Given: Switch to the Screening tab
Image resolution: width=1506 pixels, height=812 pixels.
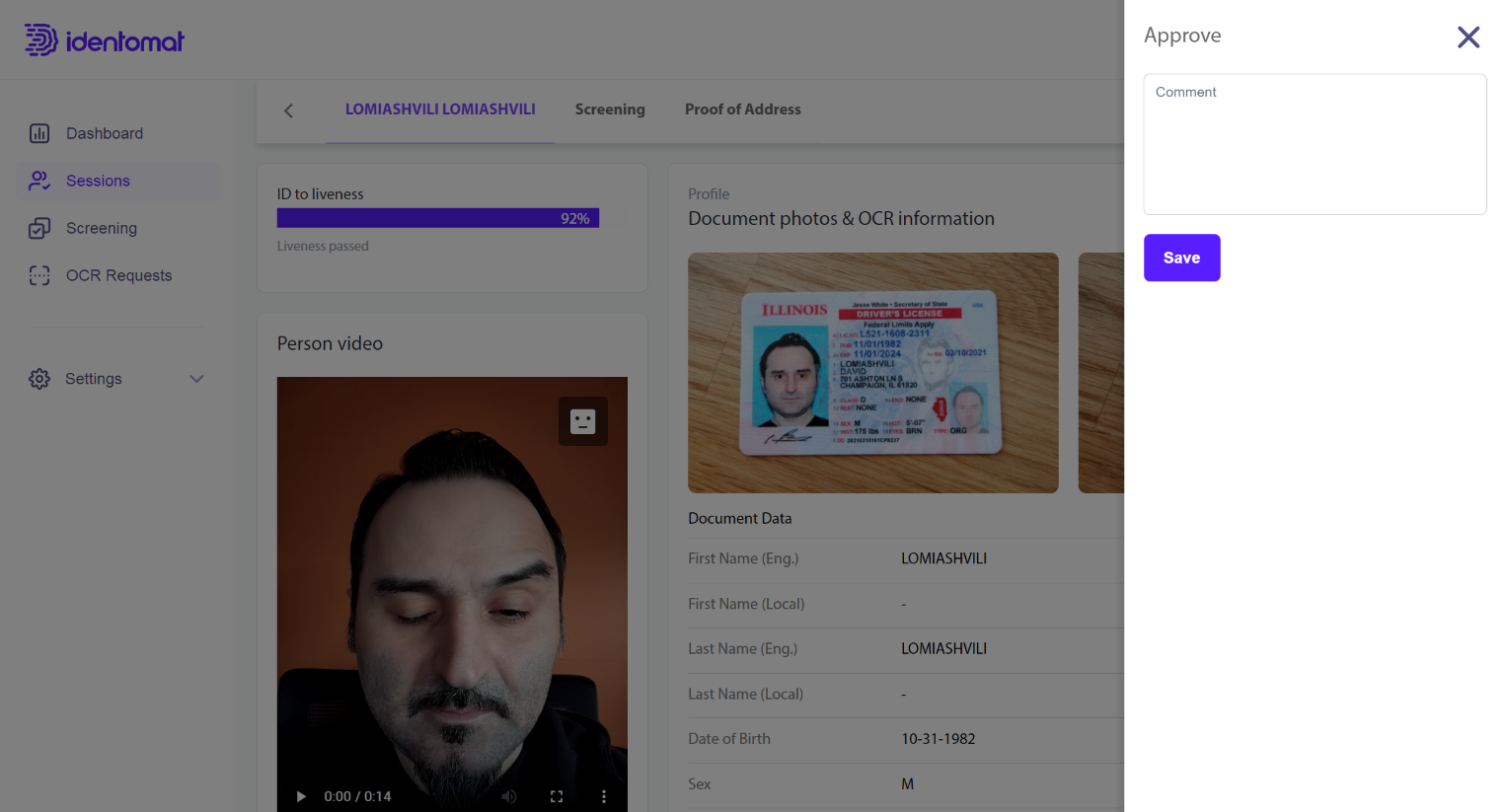Looking at the screenshot, I should coord(610,110).
